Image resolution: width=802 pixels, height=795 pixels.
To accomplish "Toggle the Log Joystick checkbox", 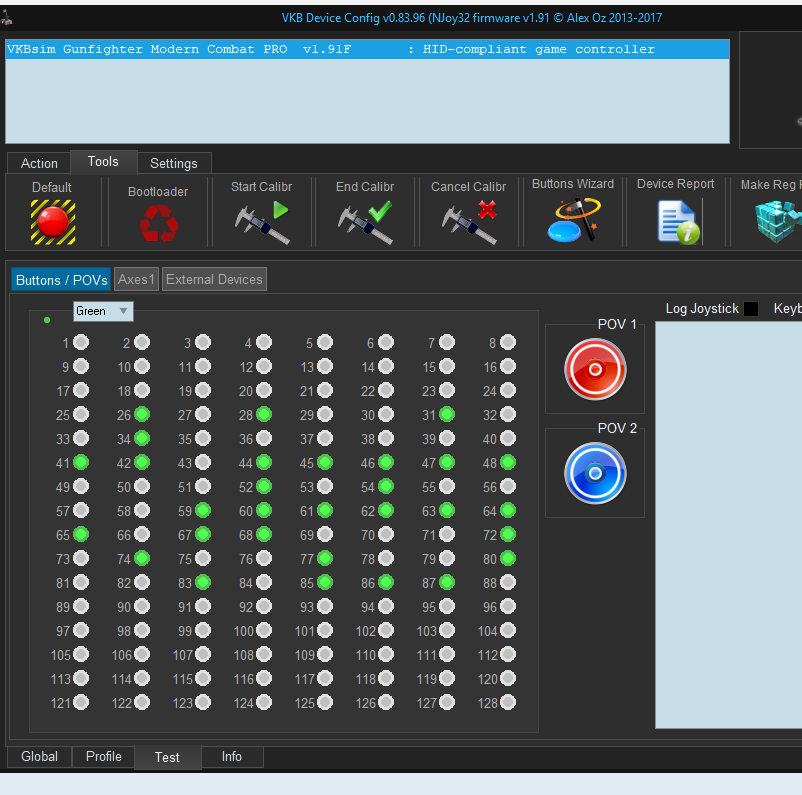I will coord(751,309).
